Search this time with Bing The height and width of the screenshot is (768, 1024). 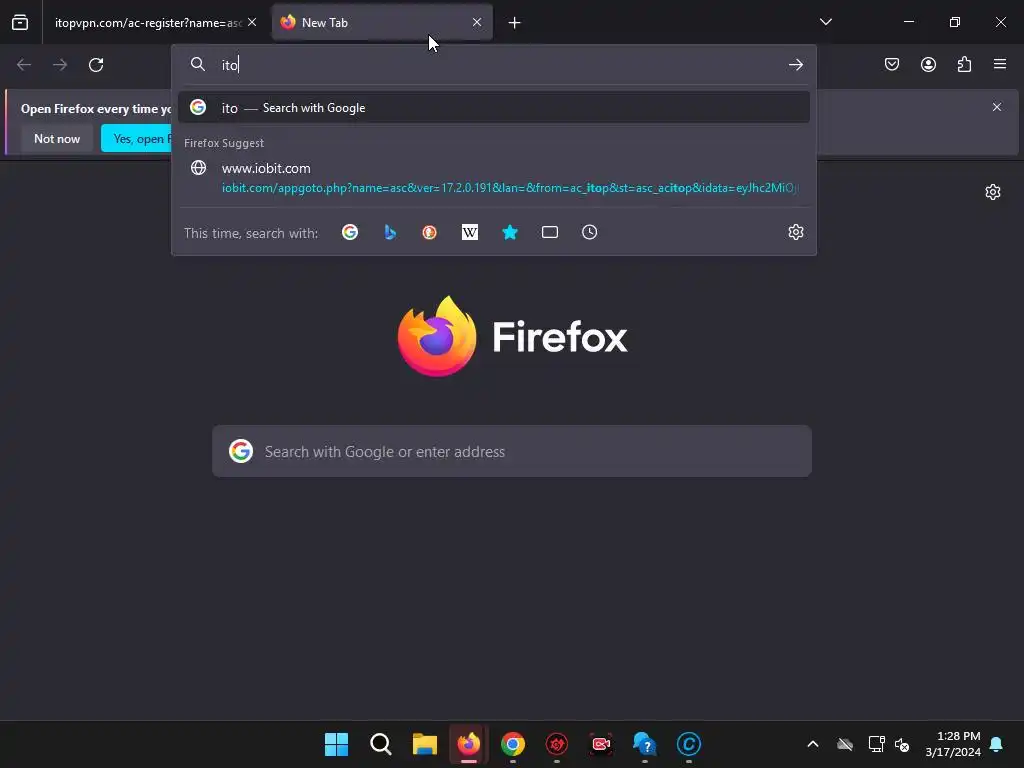pos(390,232)
